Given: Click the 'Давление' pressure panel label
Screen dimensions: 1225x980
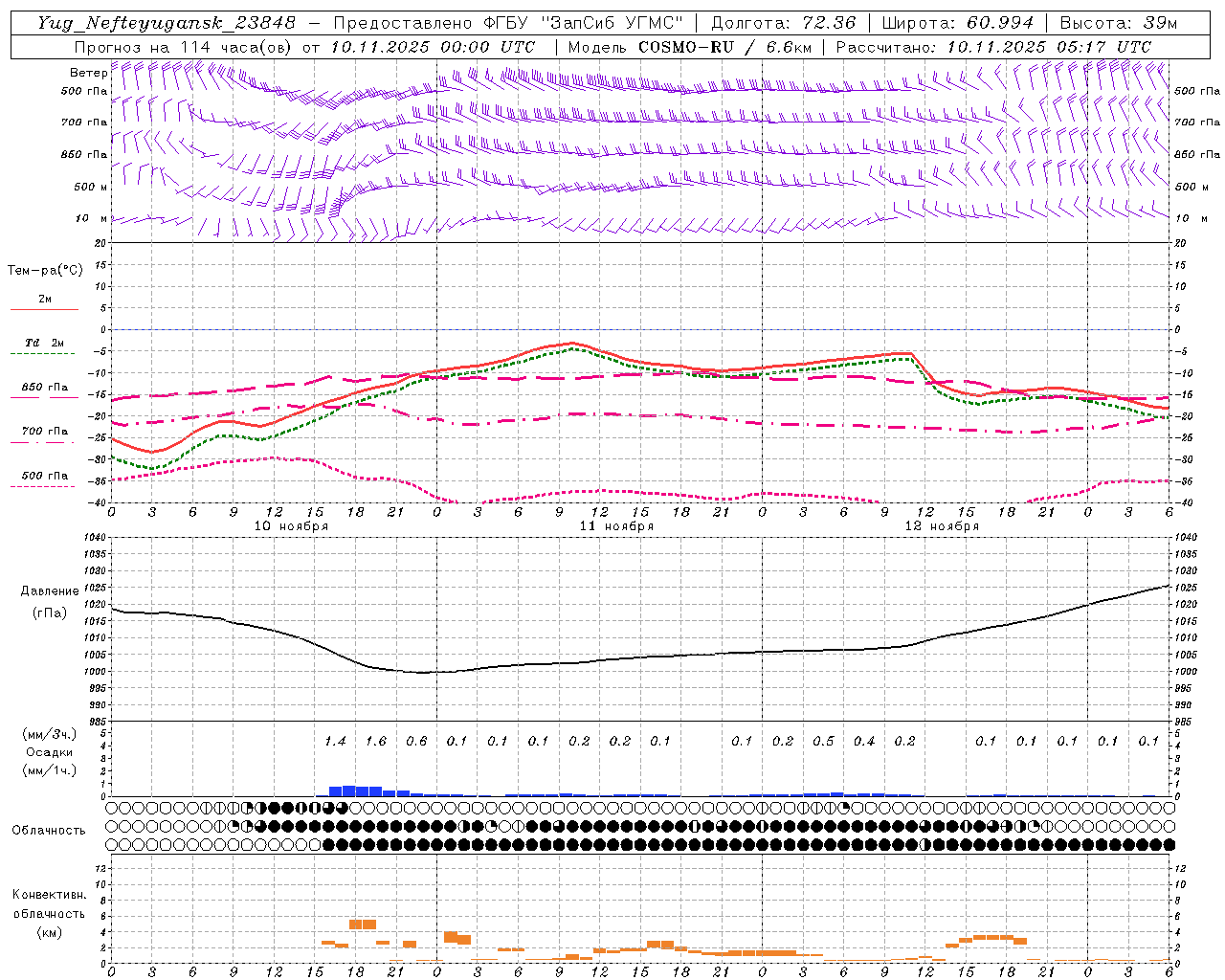Looking at the screenshot, I should click(50, 591).
